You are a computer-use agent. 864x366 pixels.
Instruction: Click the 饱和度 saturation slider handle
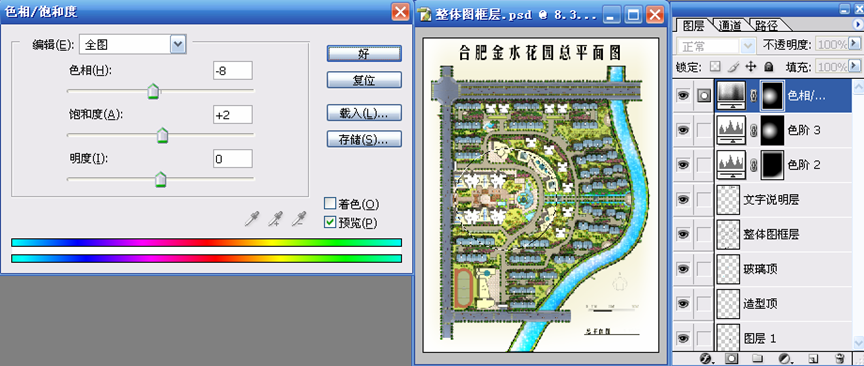coord(162,135)
